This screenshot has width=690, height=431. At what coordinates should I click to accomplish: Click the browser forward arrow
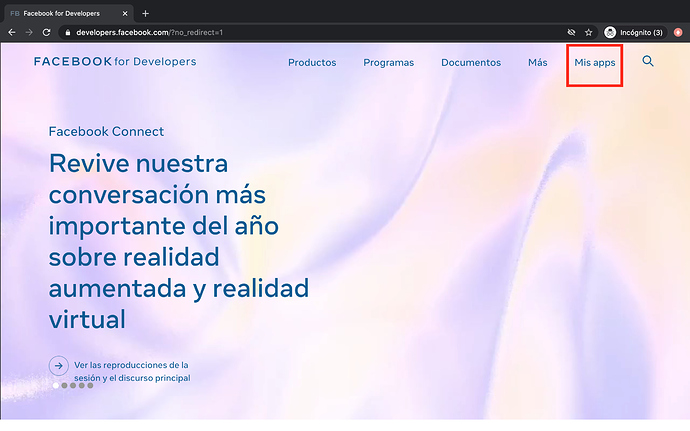click(29, 33)
